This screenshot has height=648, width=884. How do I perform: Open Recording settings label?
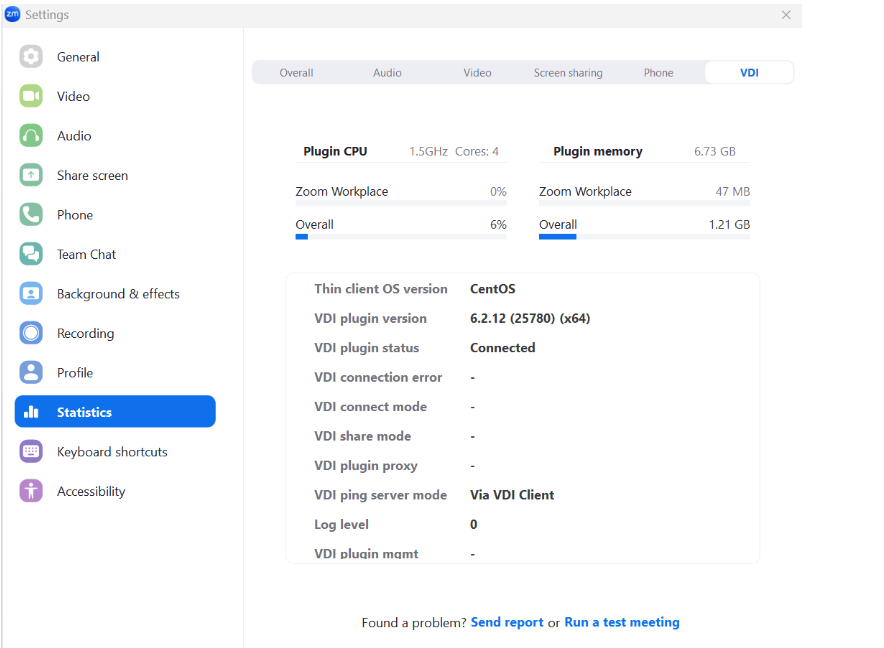point(86,333)
